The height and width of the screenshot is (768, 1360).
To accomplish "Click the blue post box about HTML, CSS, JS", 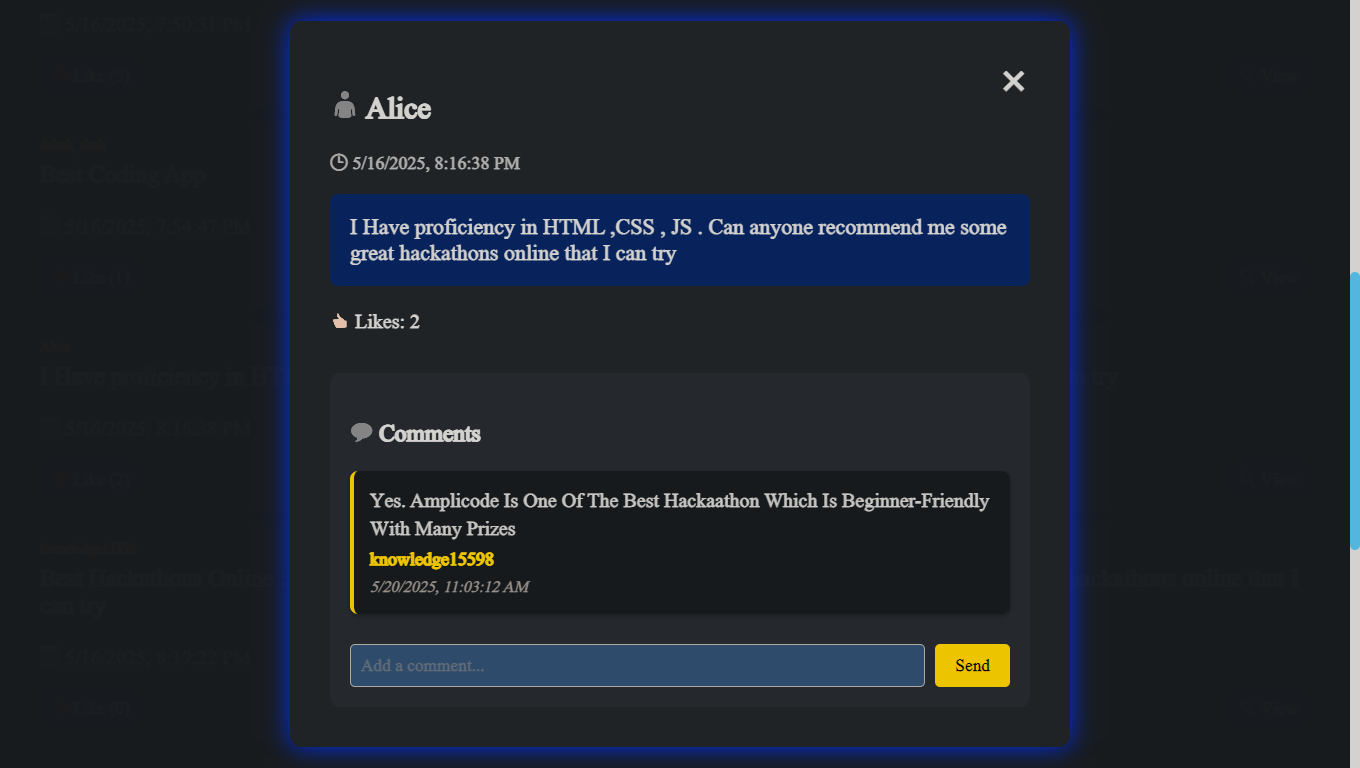I will [x=680, y=240].
